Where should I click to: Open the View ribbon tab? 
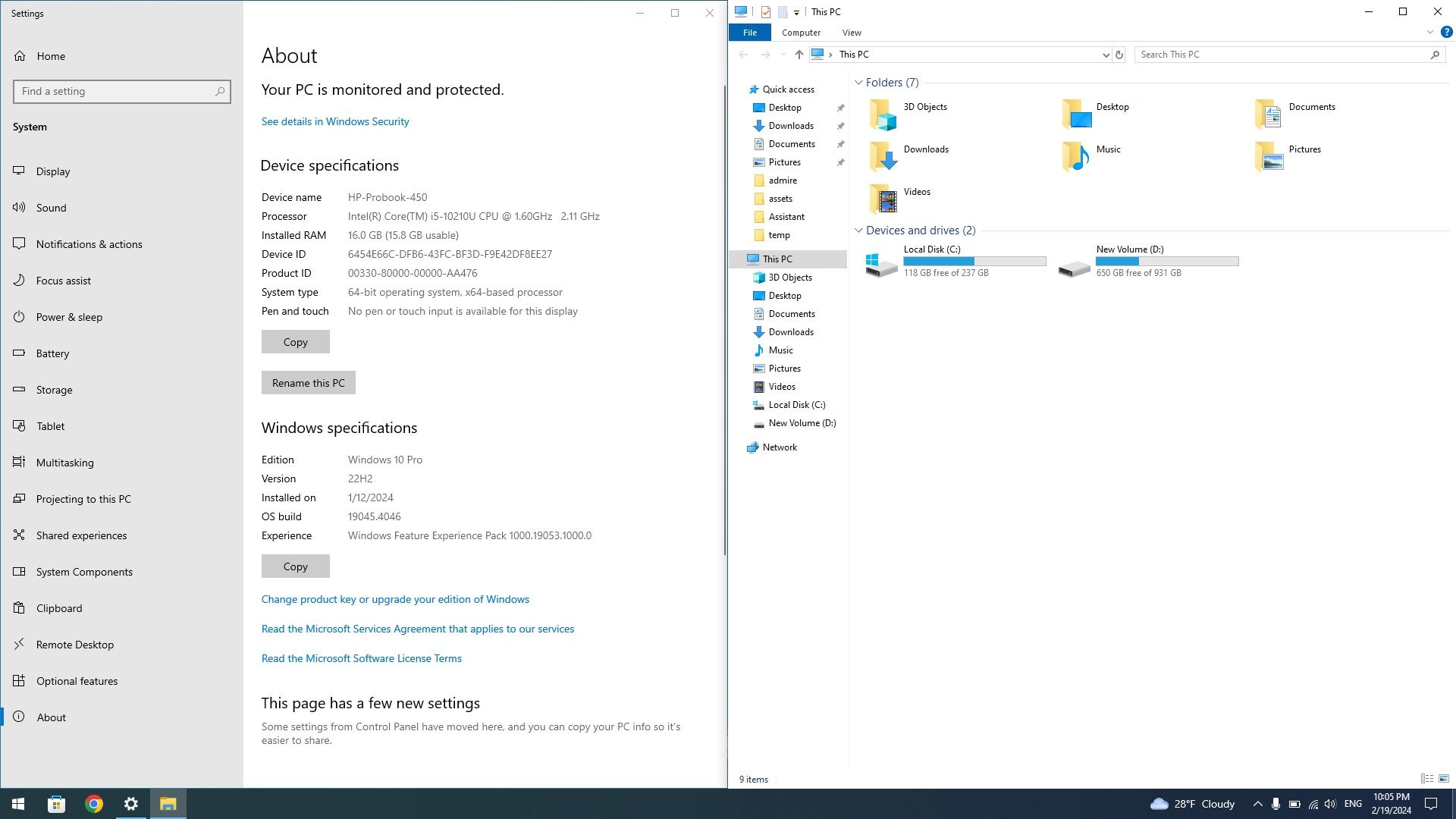pos(852,33)
